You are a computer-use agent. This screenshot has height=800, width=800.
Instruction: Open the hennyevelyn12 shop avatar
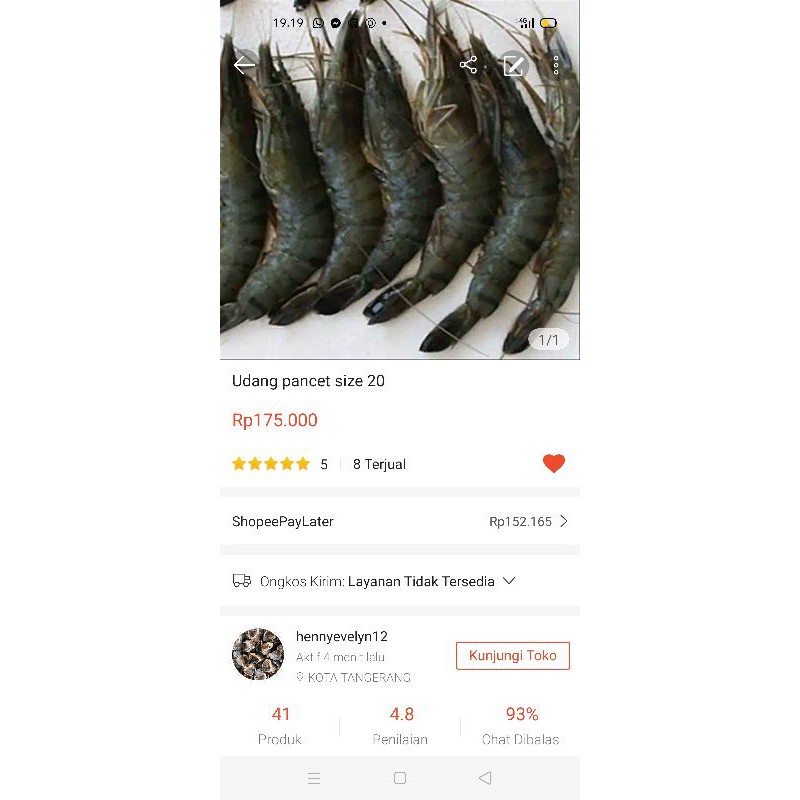(258, 655)
